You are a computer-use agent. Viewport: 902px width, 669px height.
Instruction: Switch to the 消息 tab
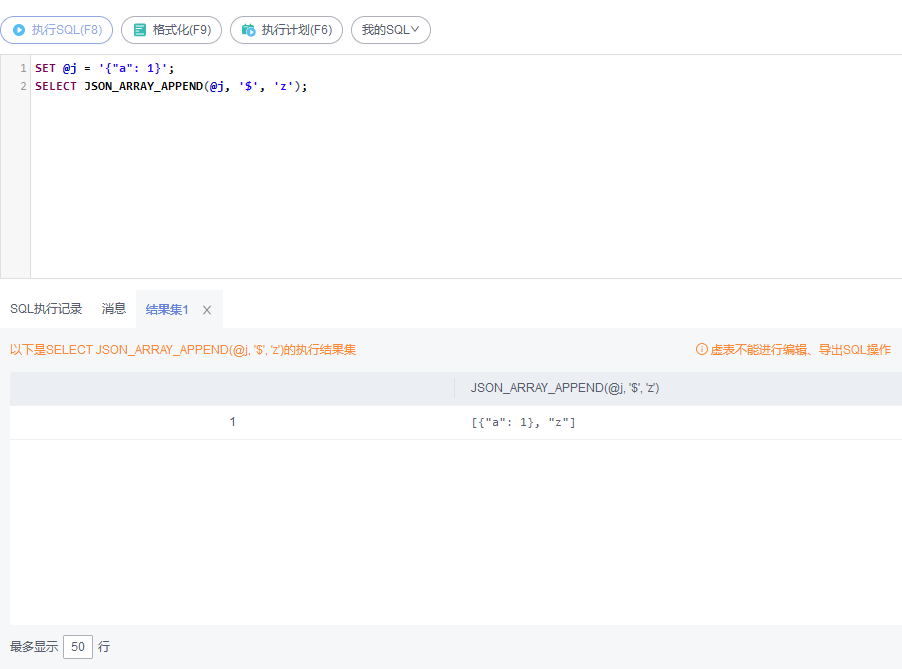coord(113,309)
